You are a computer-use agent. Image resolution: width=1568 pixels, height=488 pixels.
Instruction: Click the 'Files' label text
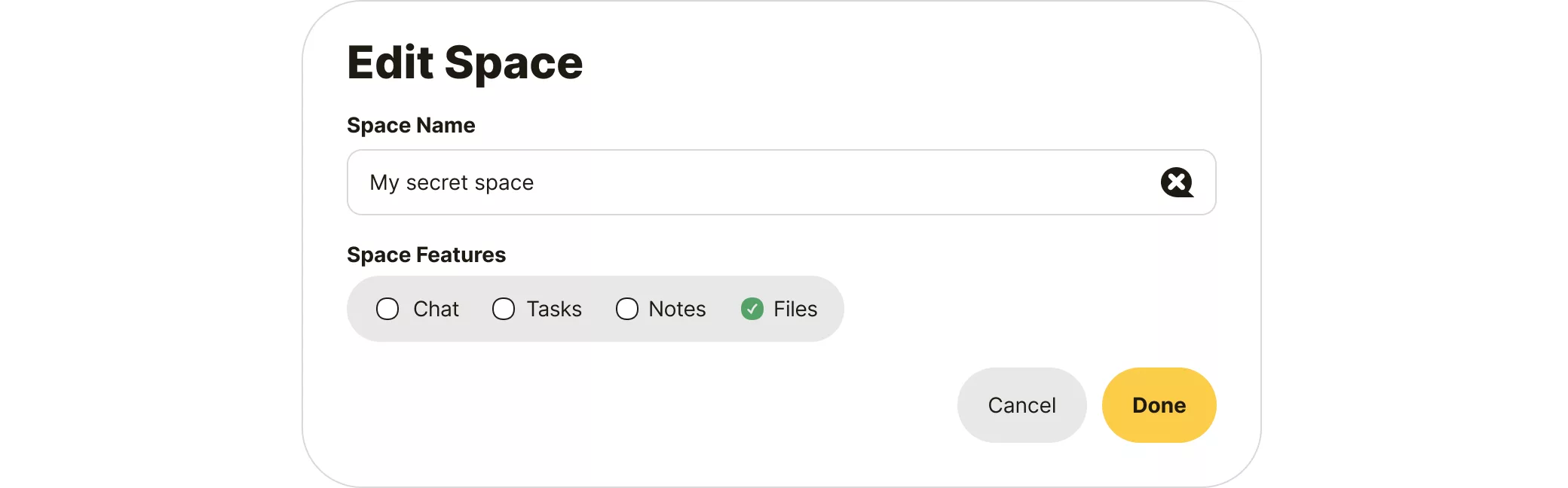tap(795, 309)
